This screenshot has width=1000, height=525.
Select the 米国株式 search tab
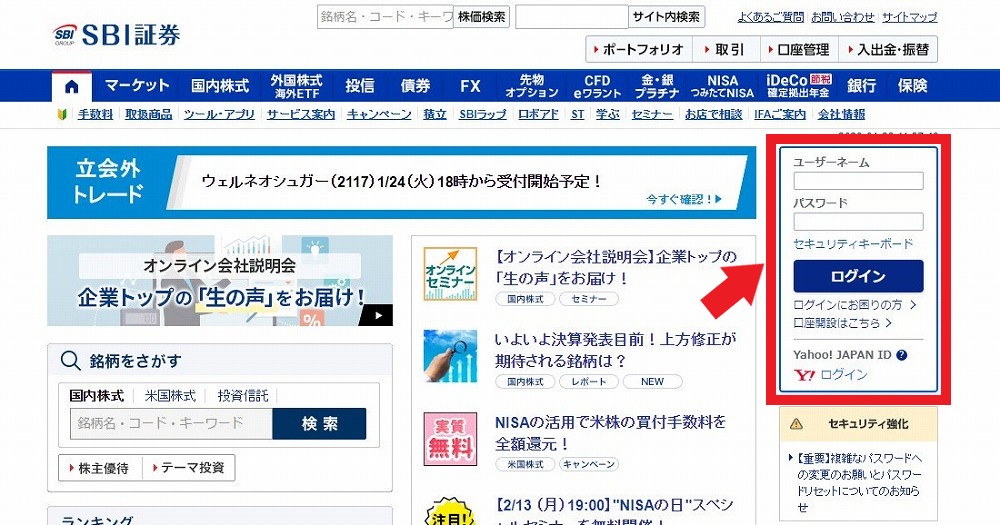170,396
